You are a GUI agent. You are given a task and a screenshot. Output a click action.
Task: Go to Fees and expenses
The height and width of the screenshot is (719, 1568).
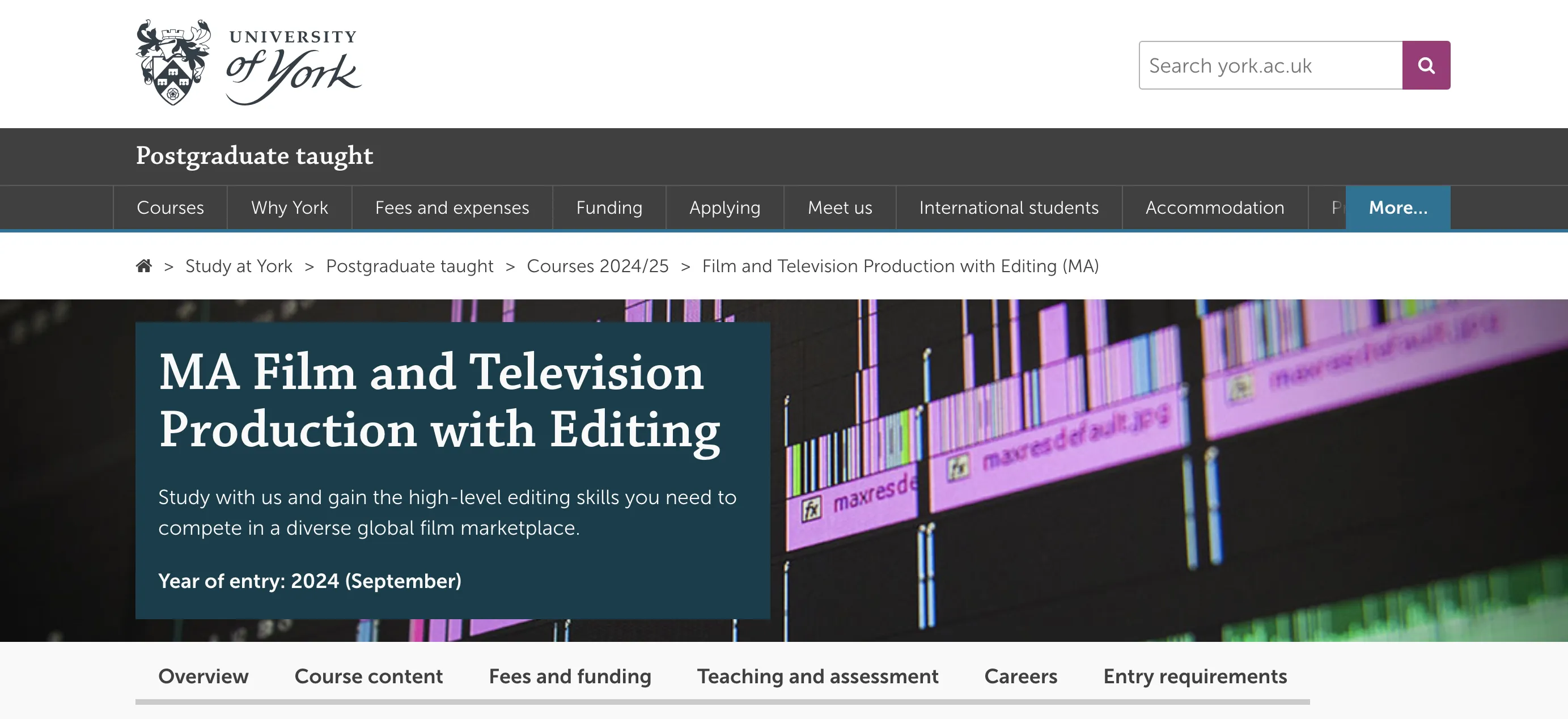coord(452,208)
